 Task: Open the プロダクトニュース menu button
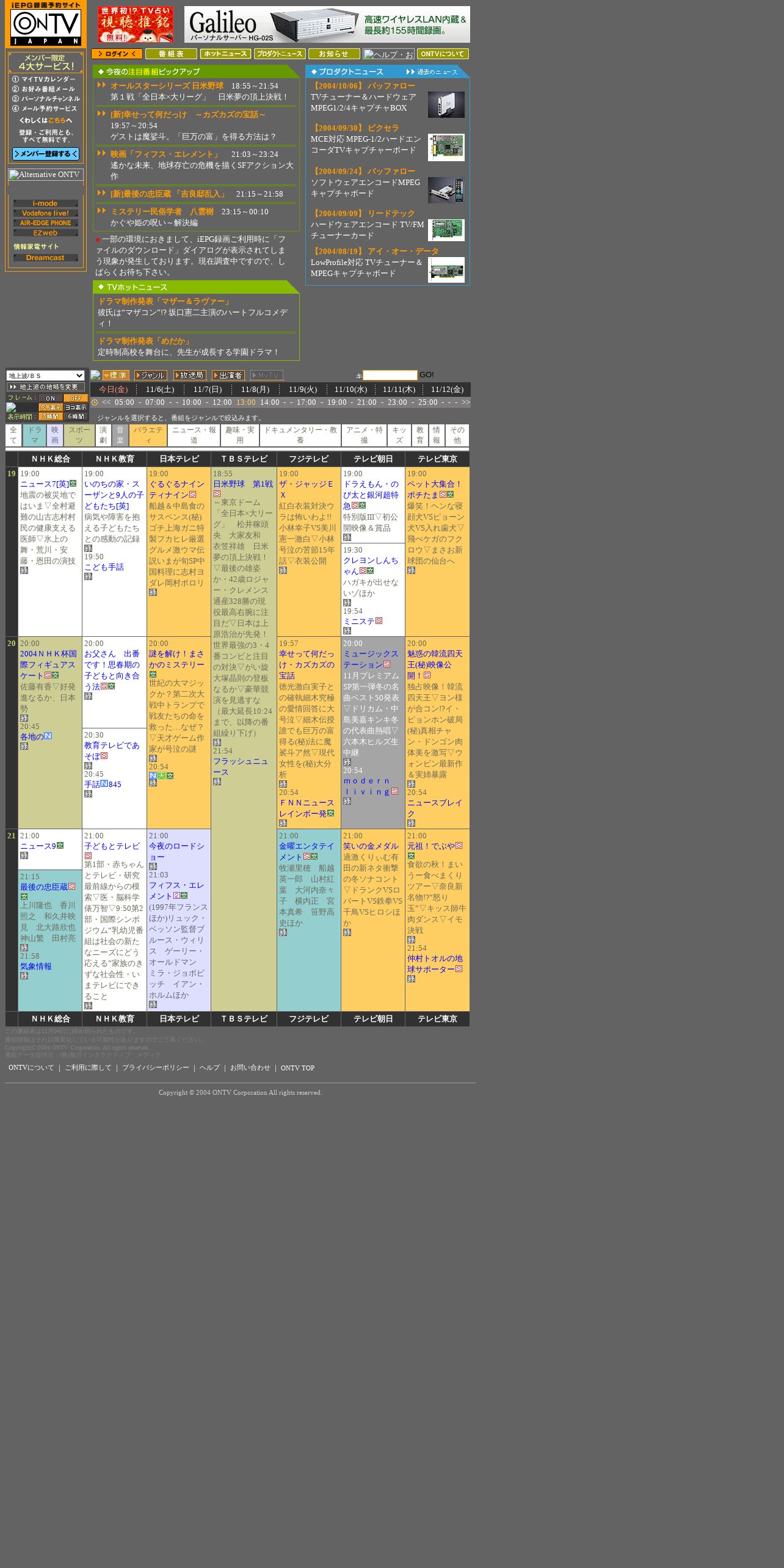tap(280, 54)
